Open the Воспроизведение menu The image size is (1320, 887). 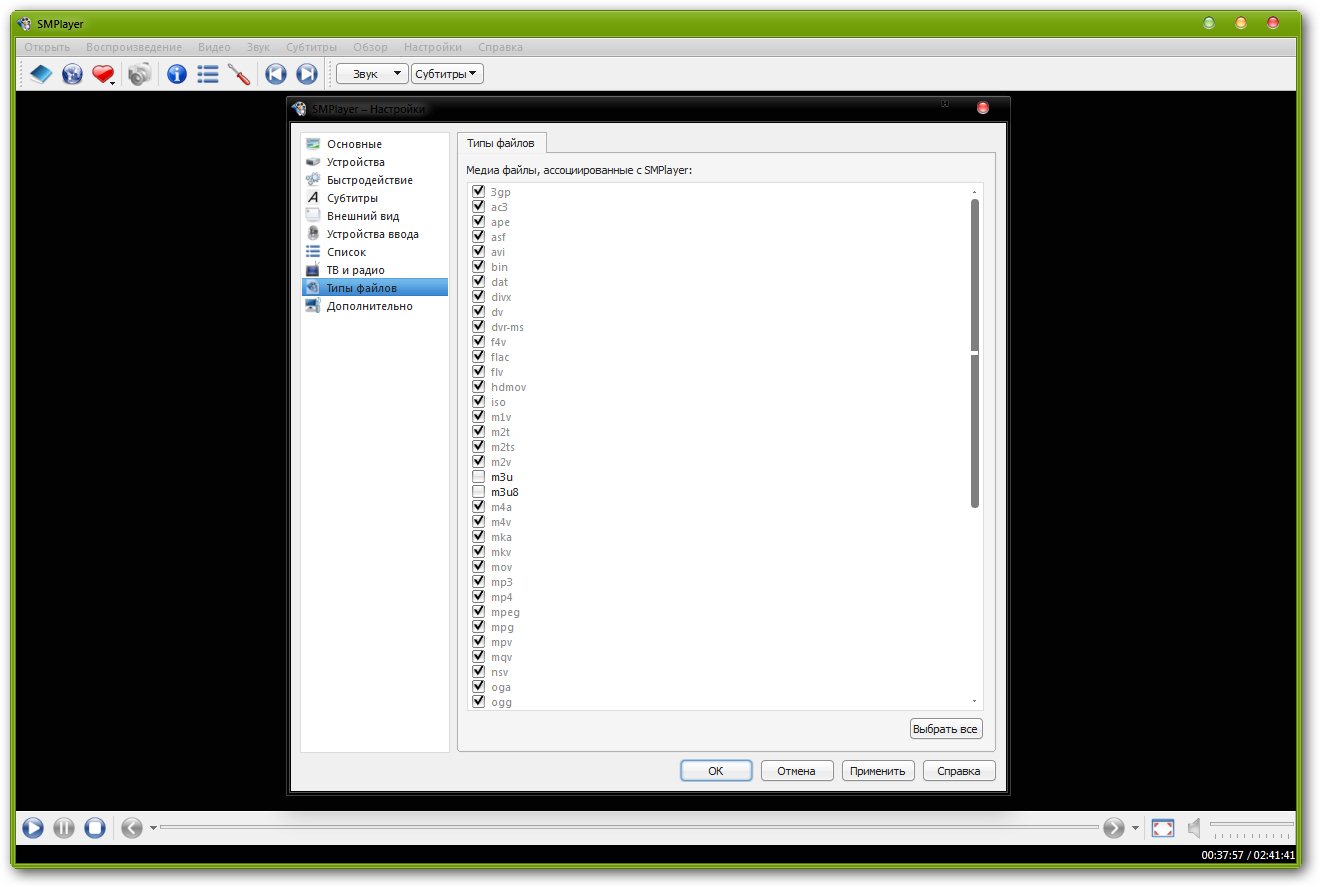(134, 47)
